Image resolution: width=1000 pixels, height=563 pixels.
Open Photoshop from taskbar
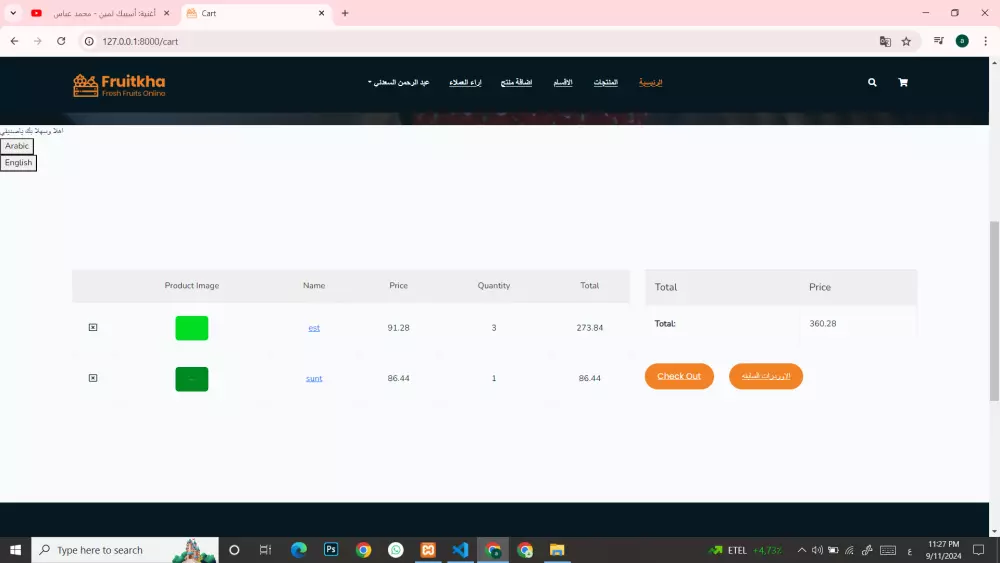[x=331, y=550]
